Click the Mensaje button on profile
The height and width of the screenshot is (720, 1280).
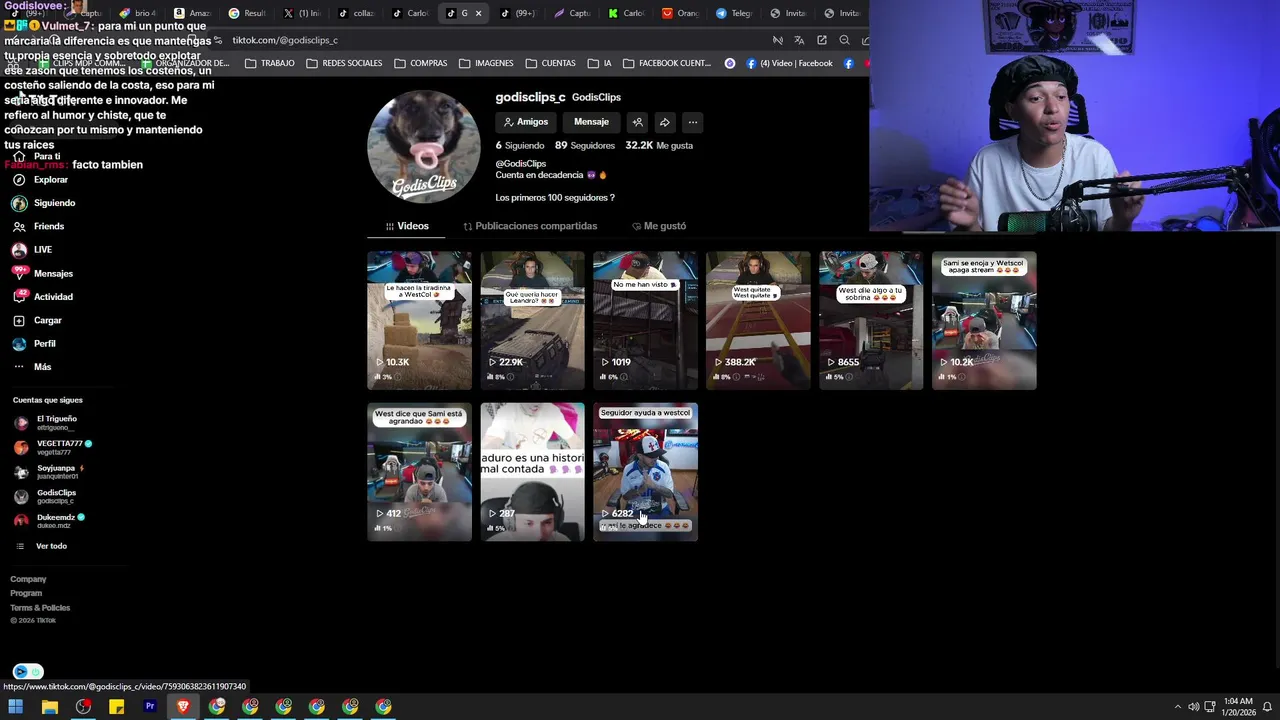pos(591,122)
